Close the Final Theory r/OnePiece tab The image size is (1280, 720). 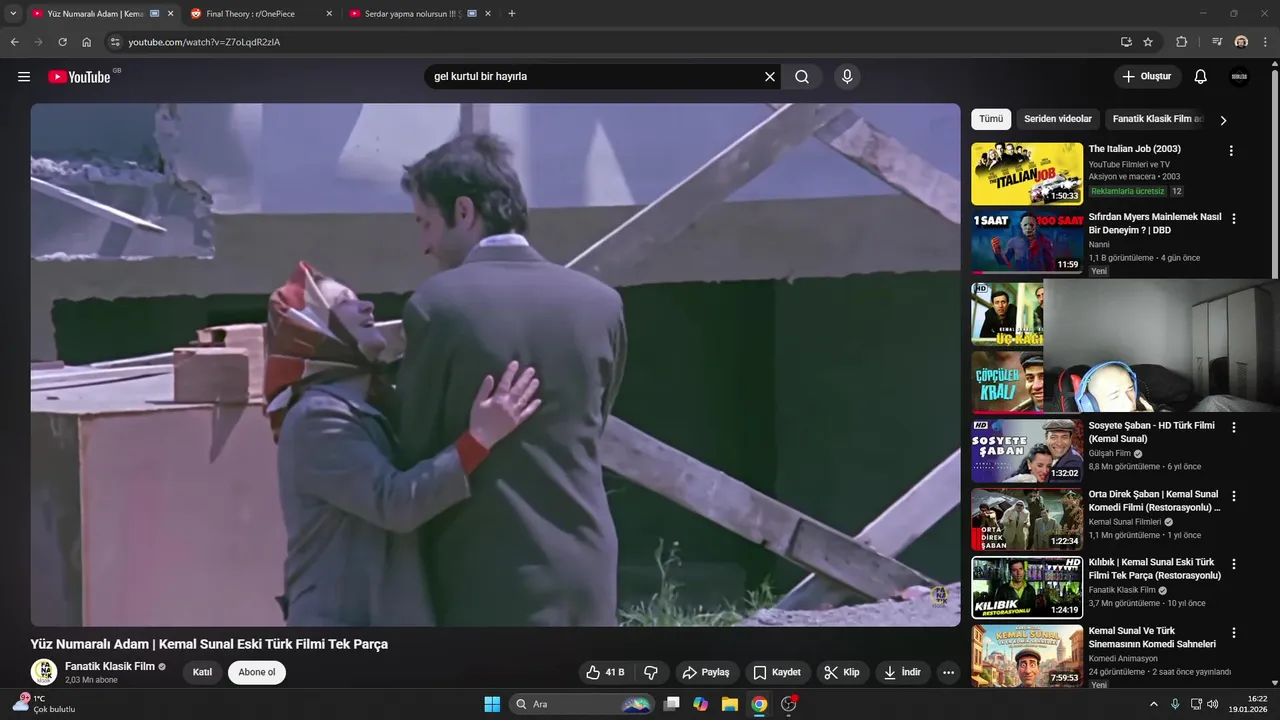pos(329,14)
